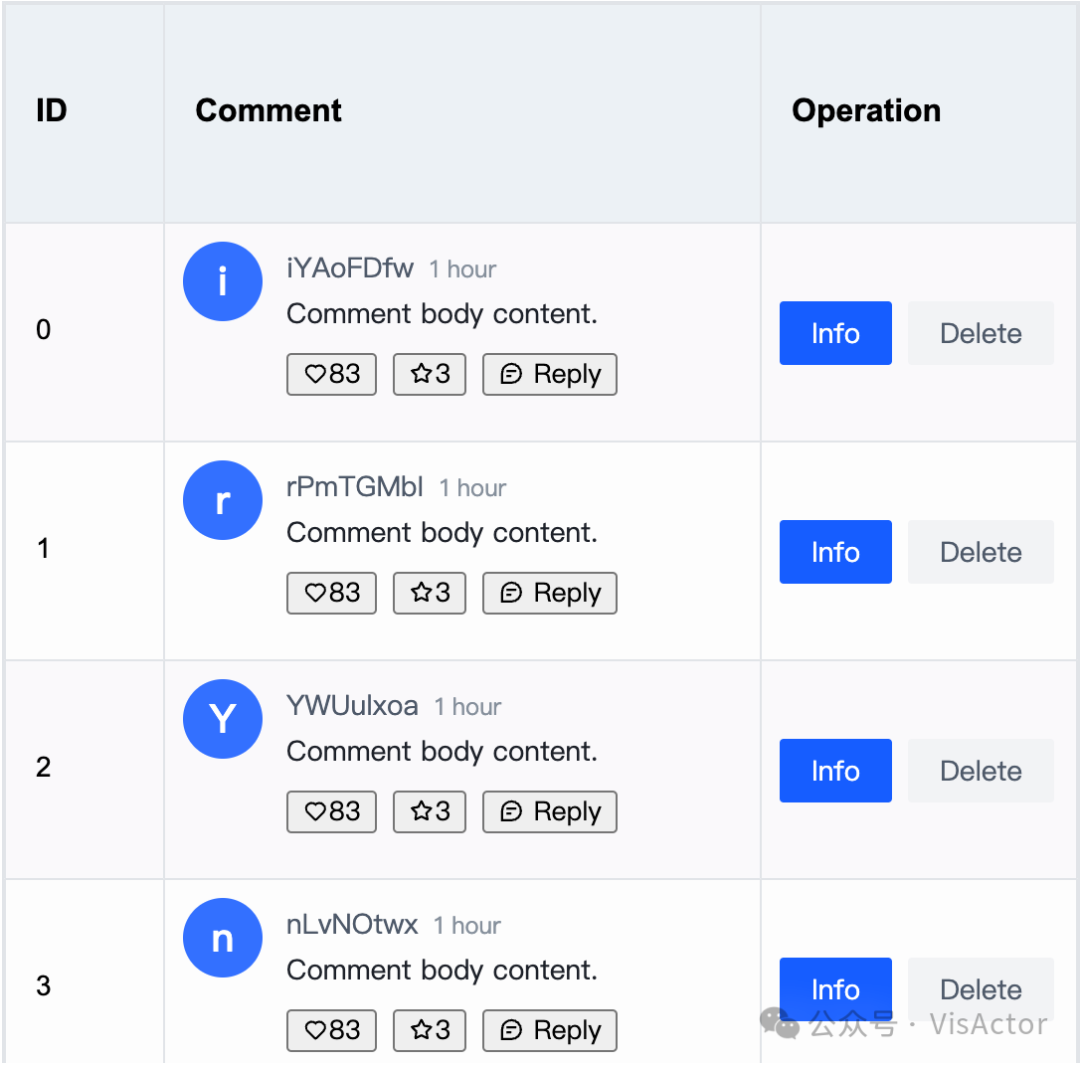Open the 'Y' avatar of YWUulxoa

click(x=222, y=719)
